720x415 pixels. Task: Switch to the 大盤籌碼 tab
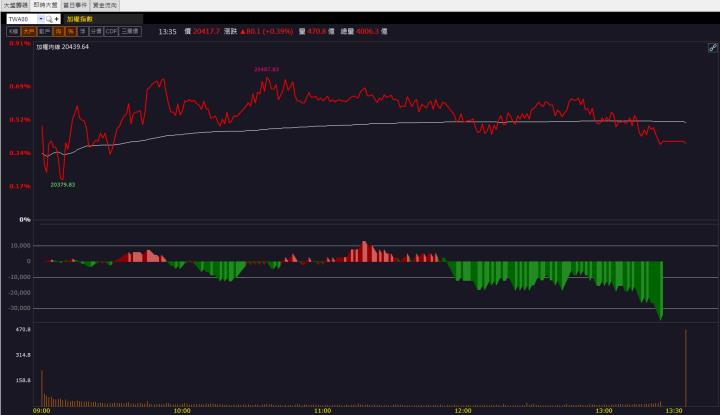coord(15,5)
